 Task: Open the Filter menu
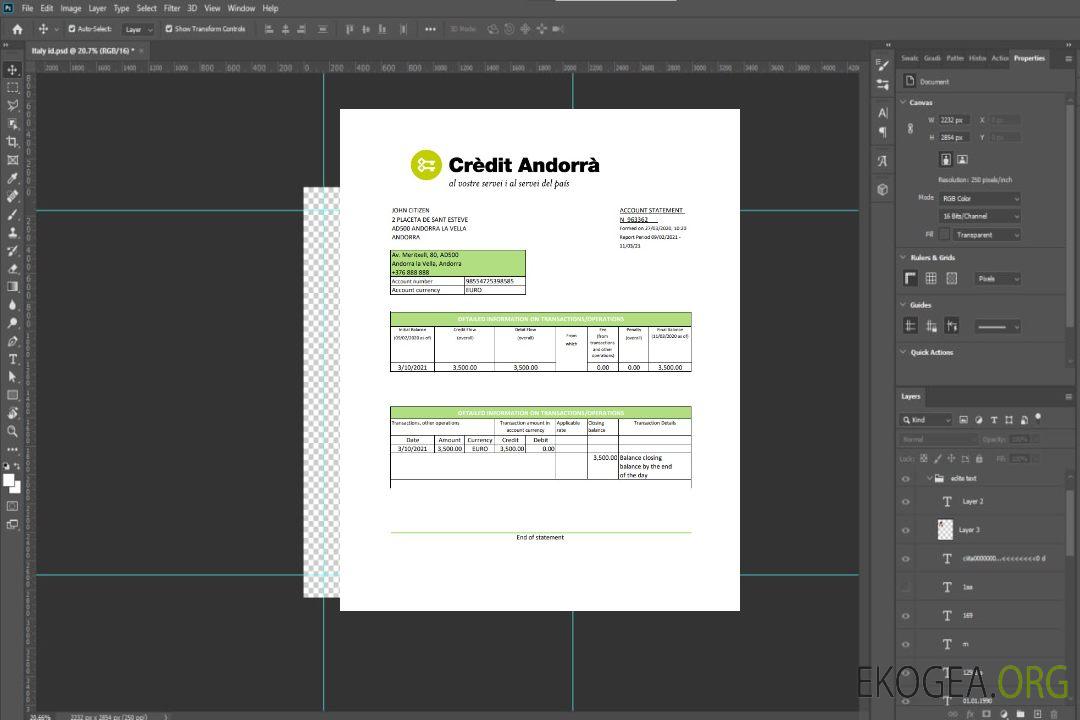point(172,8)
